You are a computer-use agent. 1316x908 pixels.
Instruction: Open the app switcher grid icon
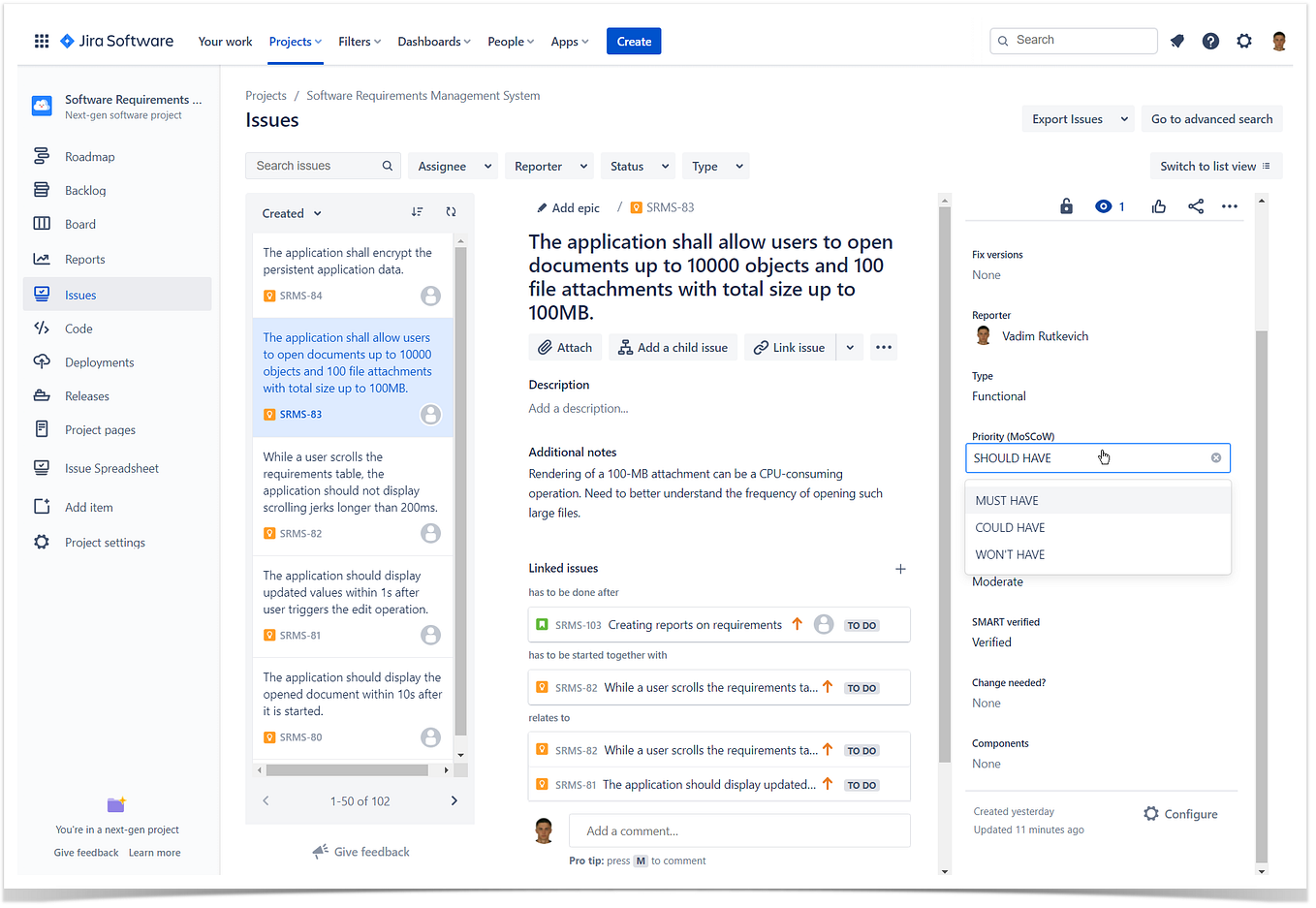click(x=41, y=41)
